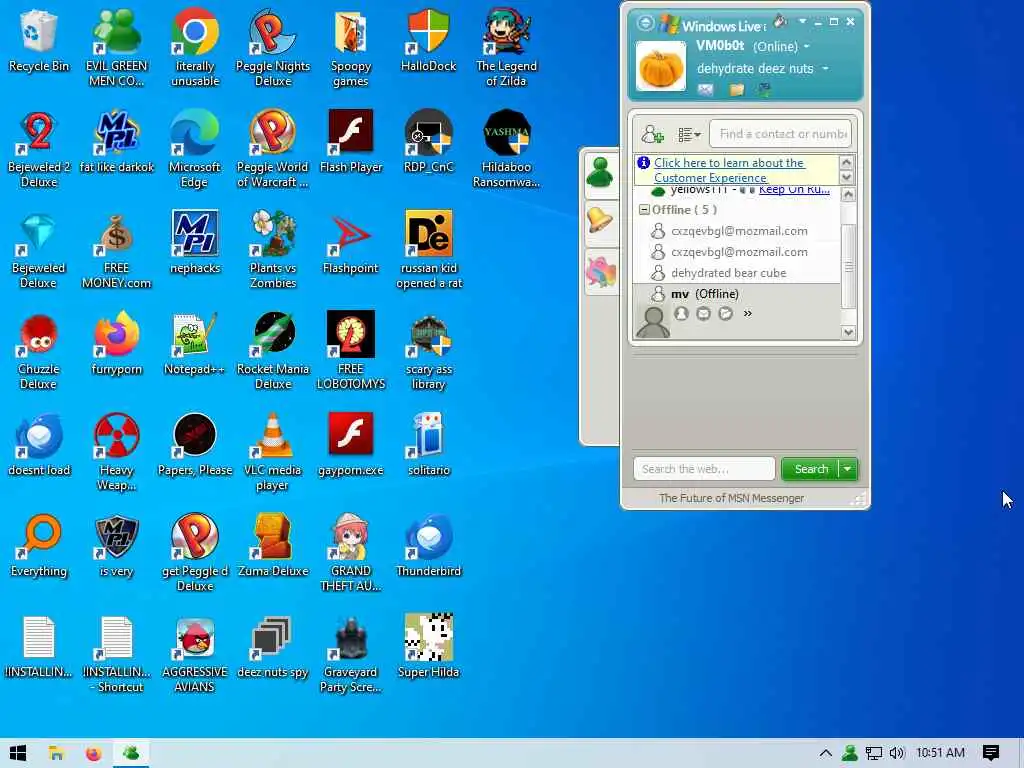
Task: Open the Chuzzle Deluxe shortcut
Action: 39,351
